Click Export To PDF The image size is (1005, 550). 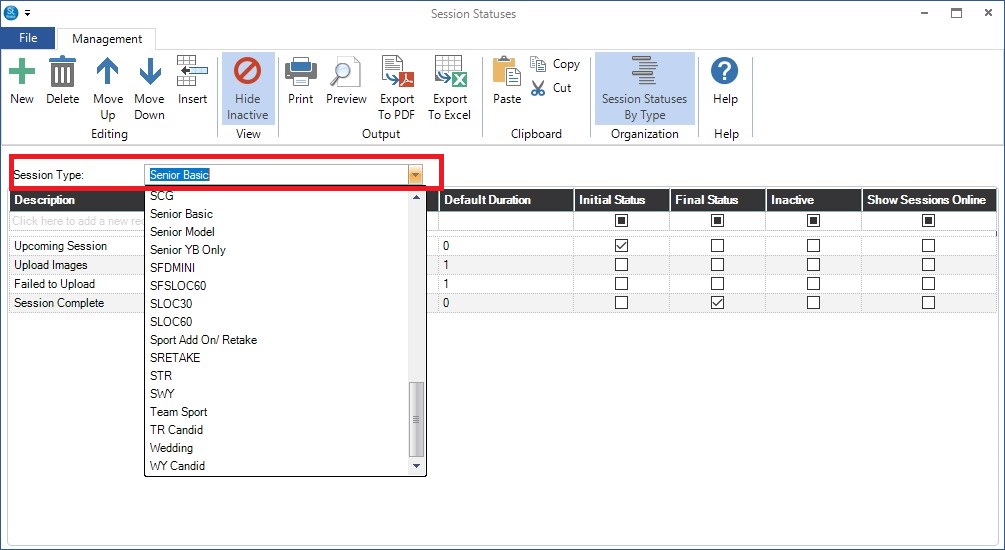(397, 88)
